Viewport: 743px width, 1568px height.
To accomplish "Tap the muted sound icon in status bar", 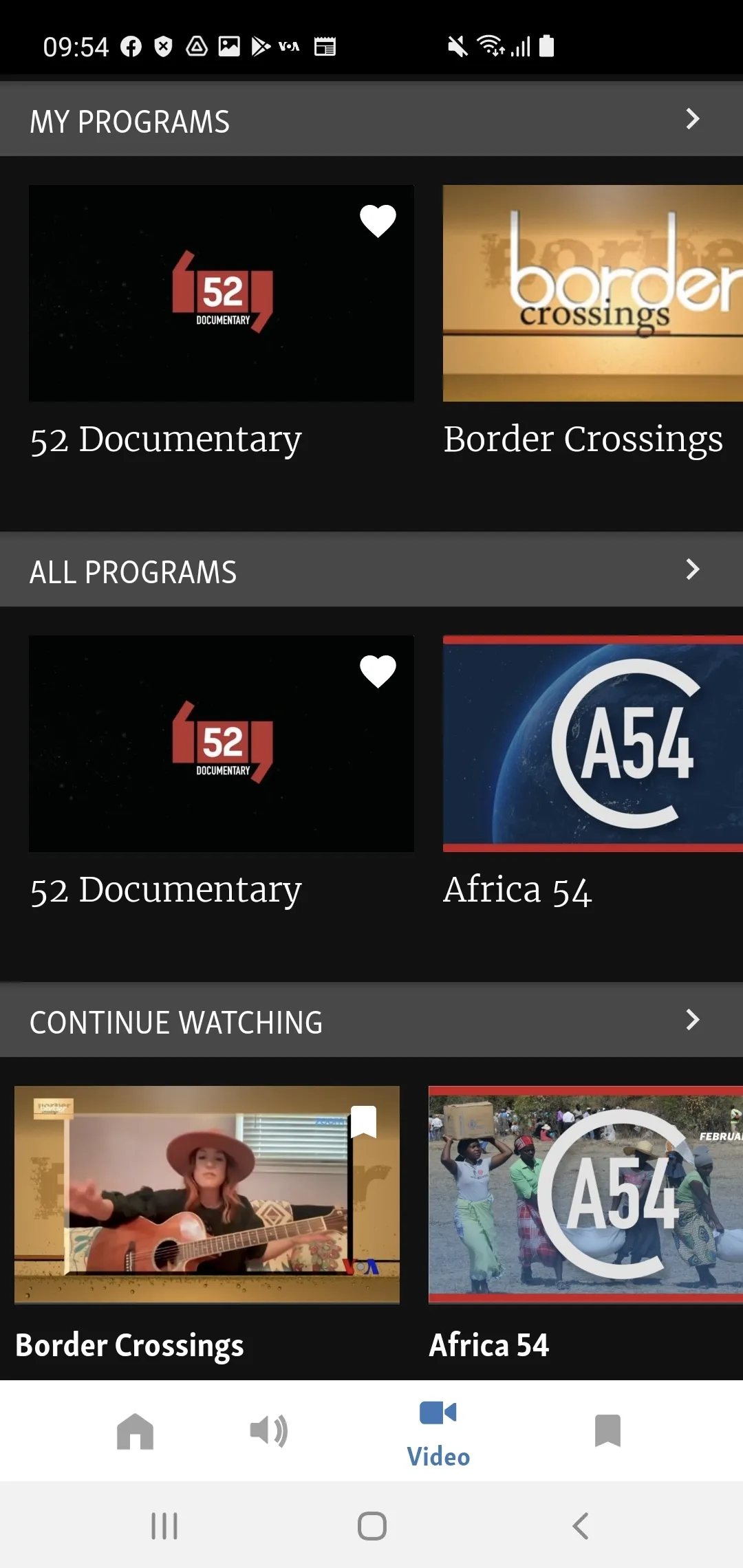I will point(457,47).
